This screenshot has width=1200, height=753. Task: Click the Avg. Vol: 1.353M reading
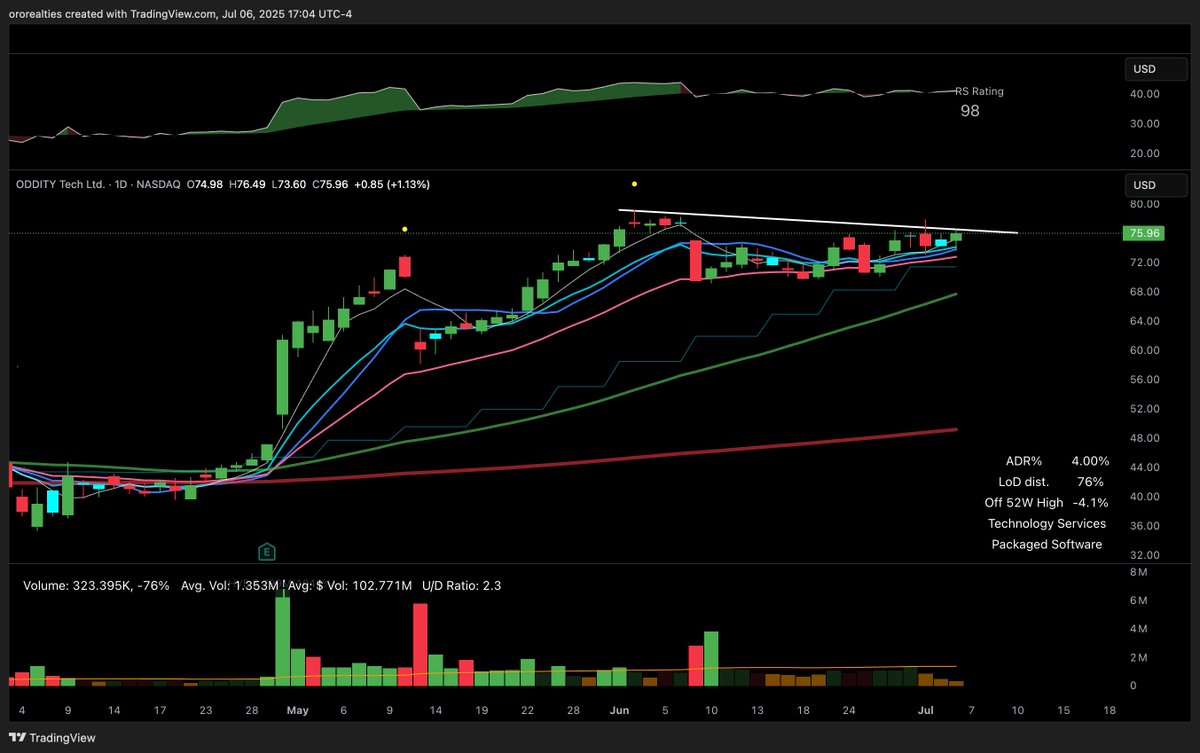(232, 585)
